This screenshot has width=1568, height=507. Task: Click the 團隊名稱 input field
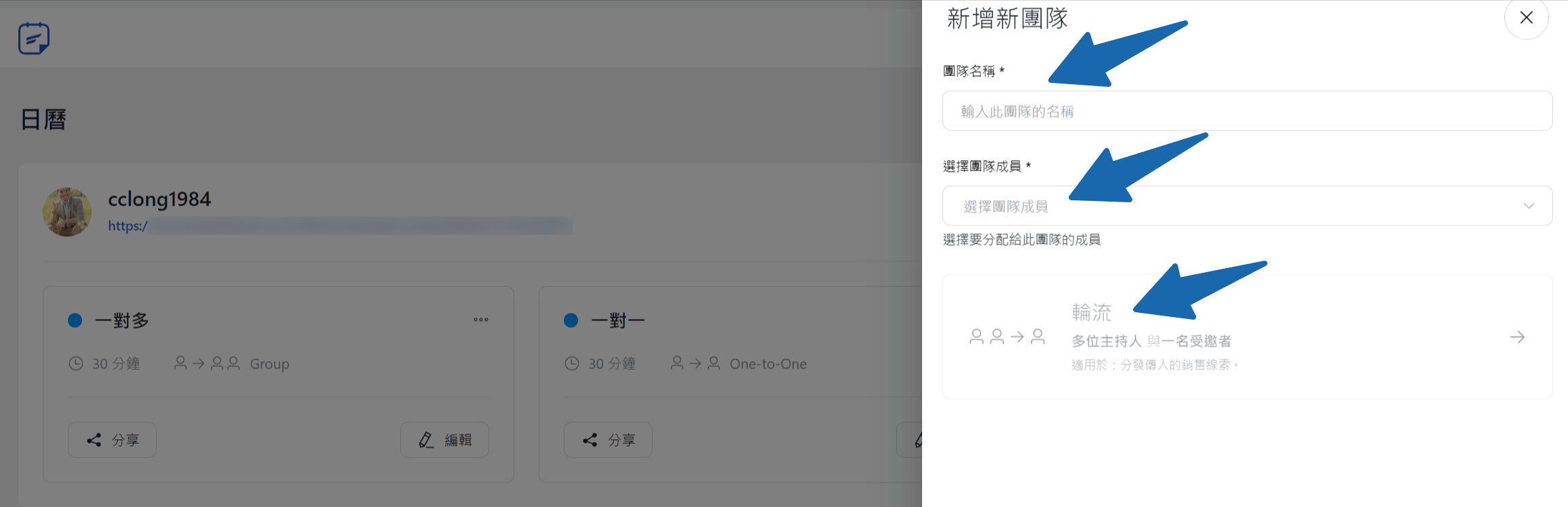coord(1246,111)
